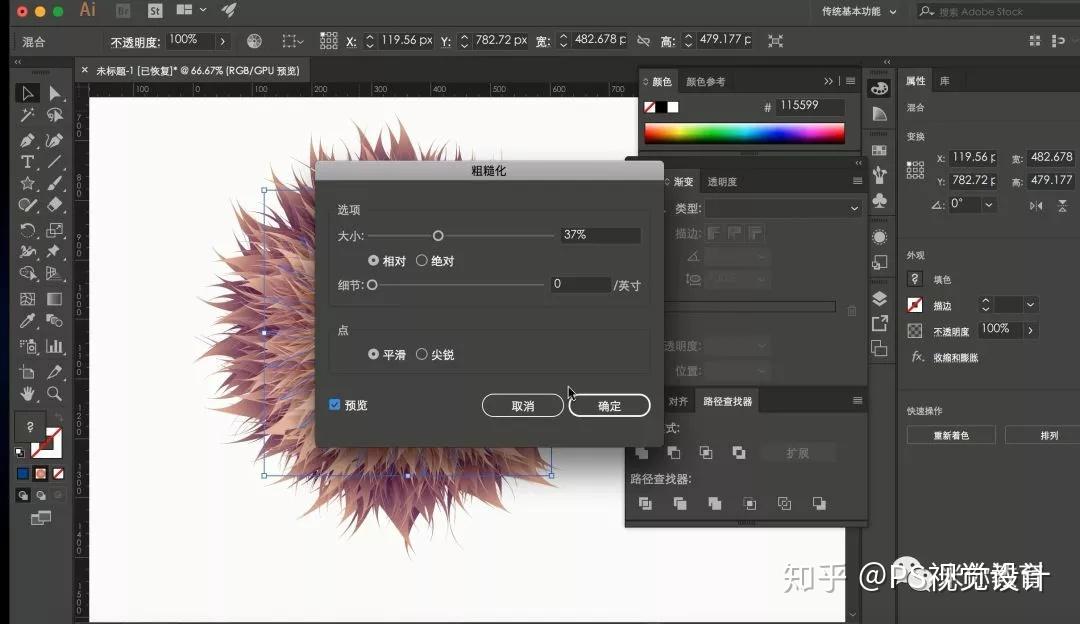Expand the opacity arrow in control bar

tap(222, 41)
